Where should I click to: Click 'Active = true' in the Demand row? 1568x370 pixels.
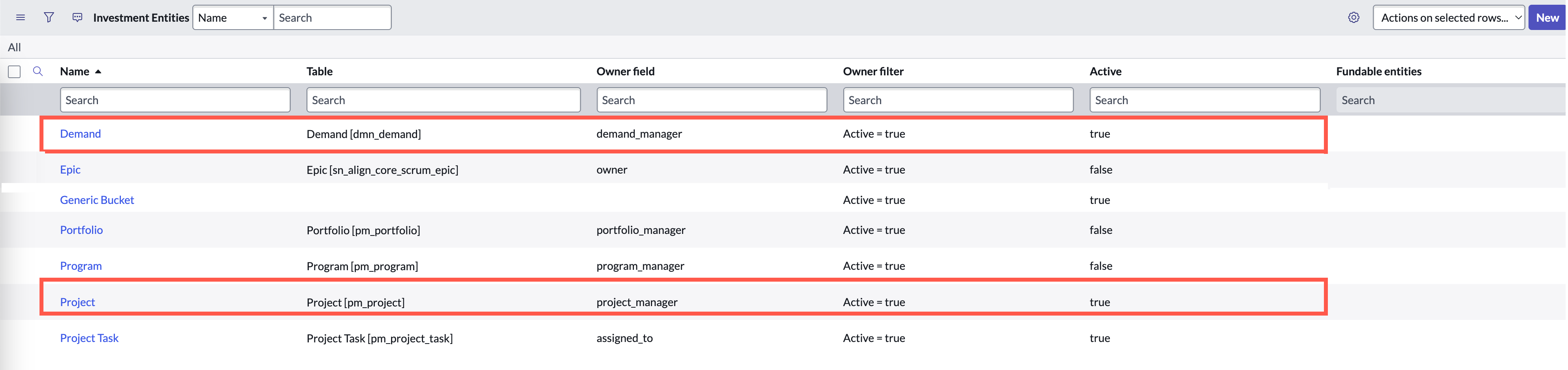coord(874,134)
